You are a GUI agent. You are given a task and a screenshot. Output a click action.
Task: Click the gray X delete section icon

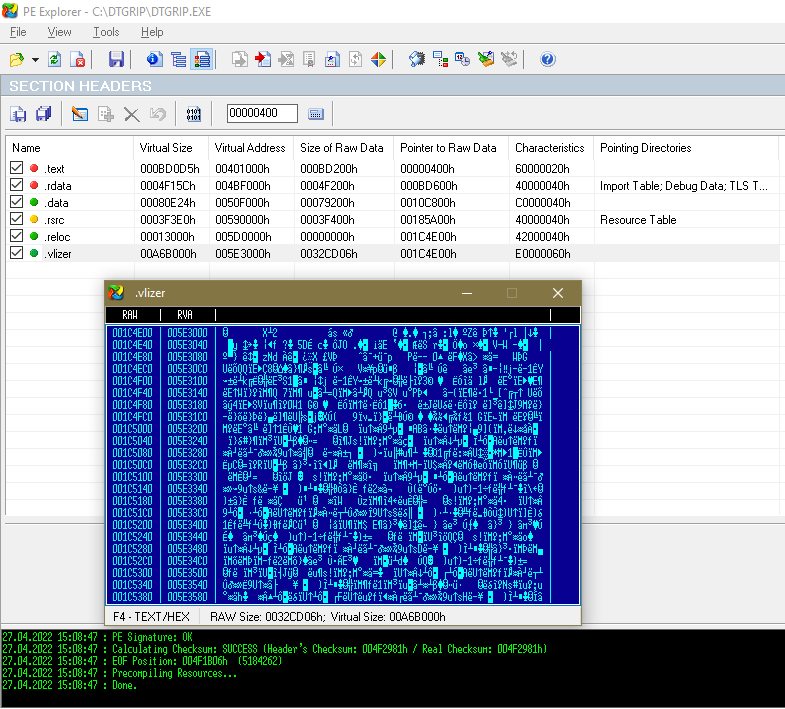click(131, 114)
